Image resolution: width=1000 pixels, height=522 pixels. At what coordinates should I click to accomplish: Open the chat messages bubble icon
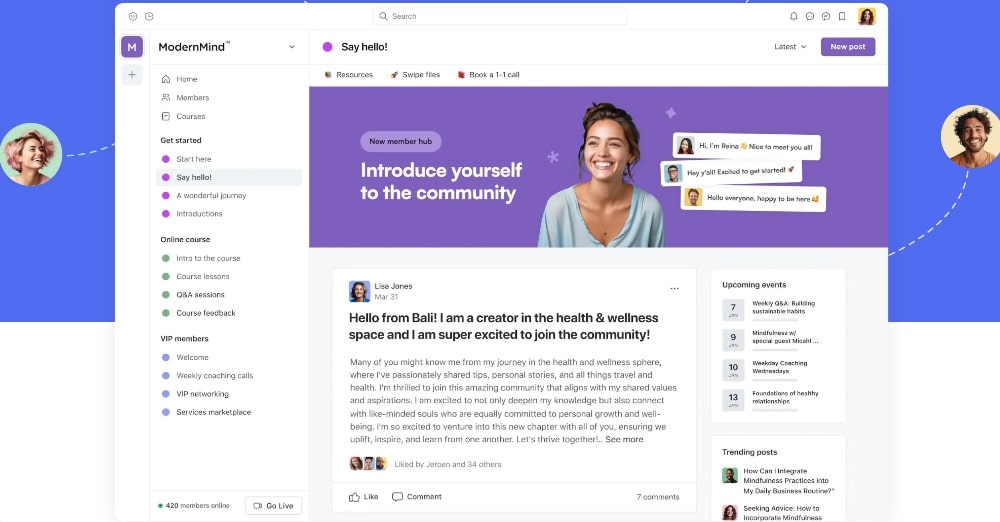[x=810, y=17]
